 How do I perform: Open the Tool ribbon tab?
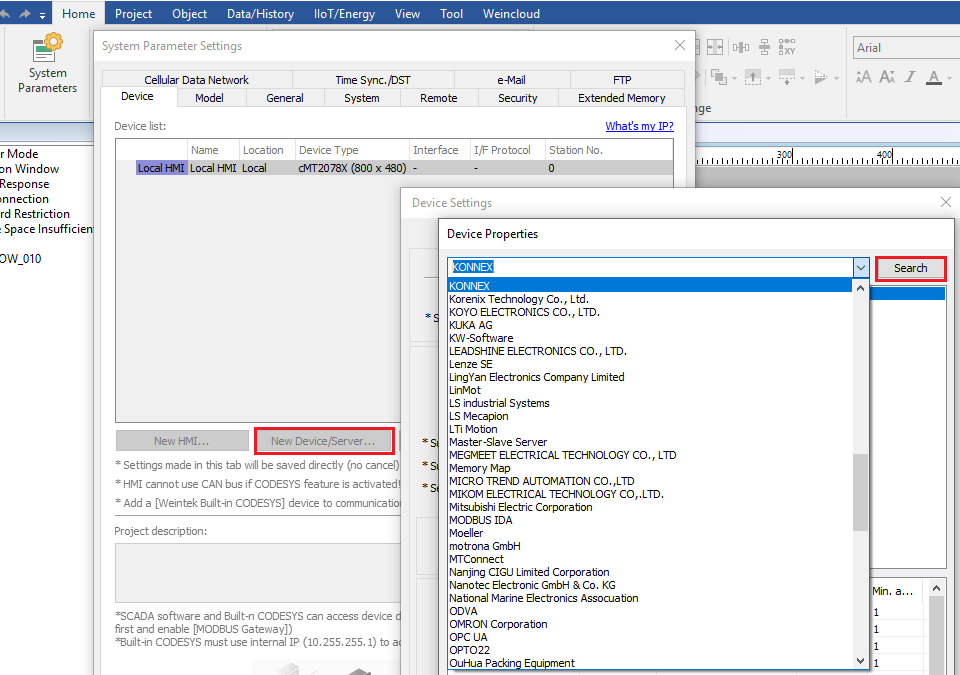[x=451, y=13]
